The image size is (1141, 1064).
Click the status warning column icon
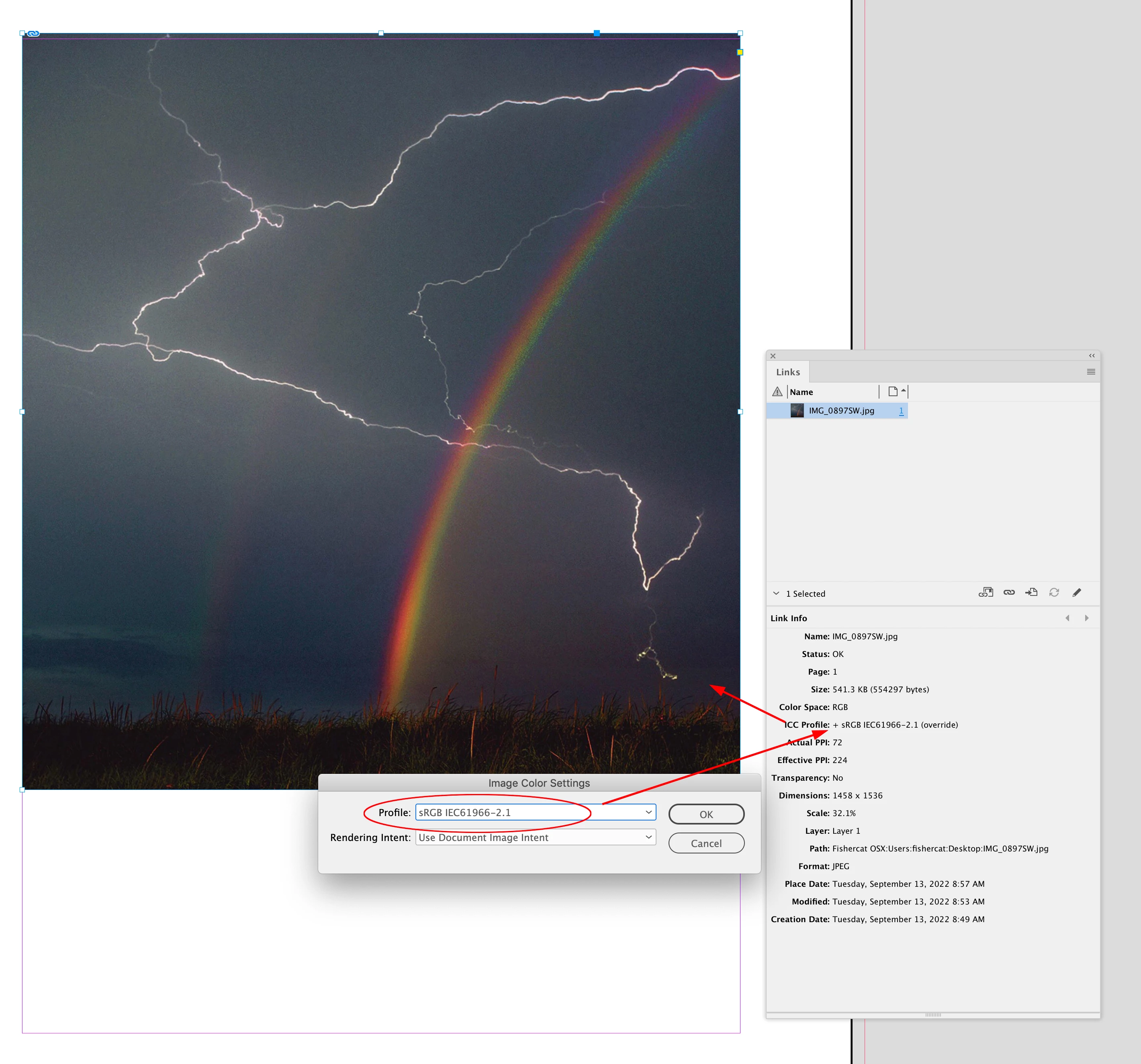point(777,392)
